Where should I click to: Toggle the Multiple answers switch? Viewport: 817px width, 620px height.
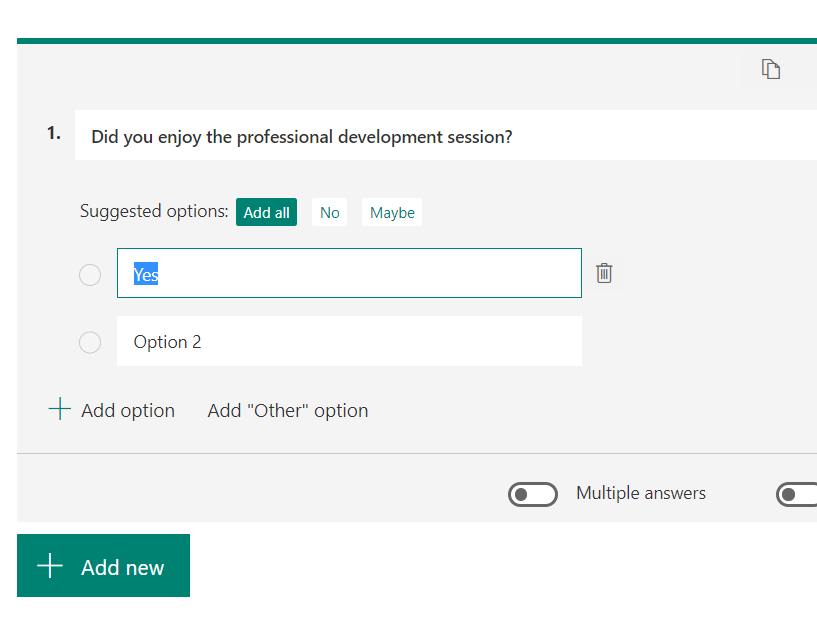pyautogui.click(x=532, y=494)
